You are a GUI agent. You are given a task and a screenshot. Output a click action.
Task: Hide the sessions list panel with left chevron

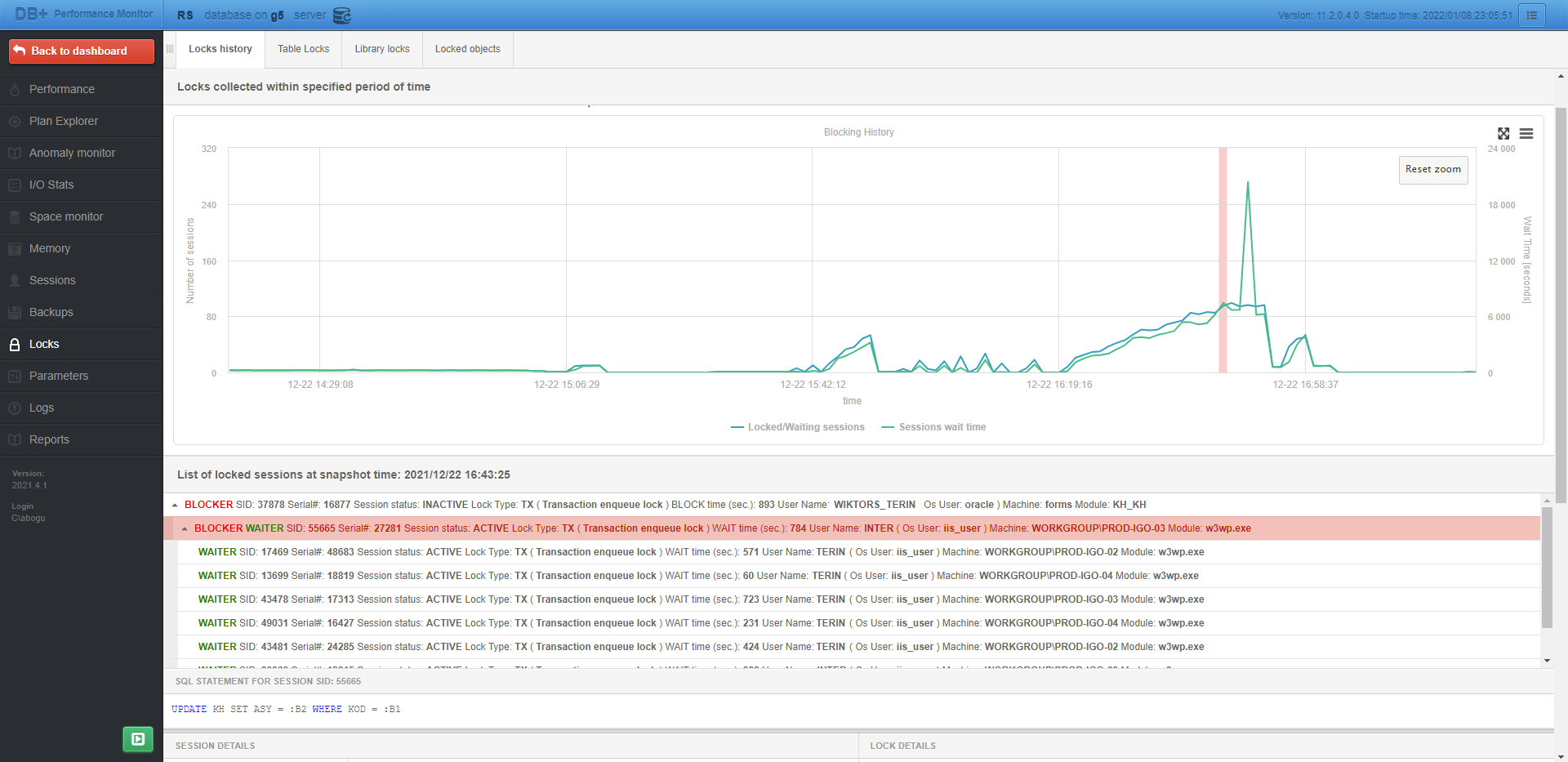(x=170, y=49)
